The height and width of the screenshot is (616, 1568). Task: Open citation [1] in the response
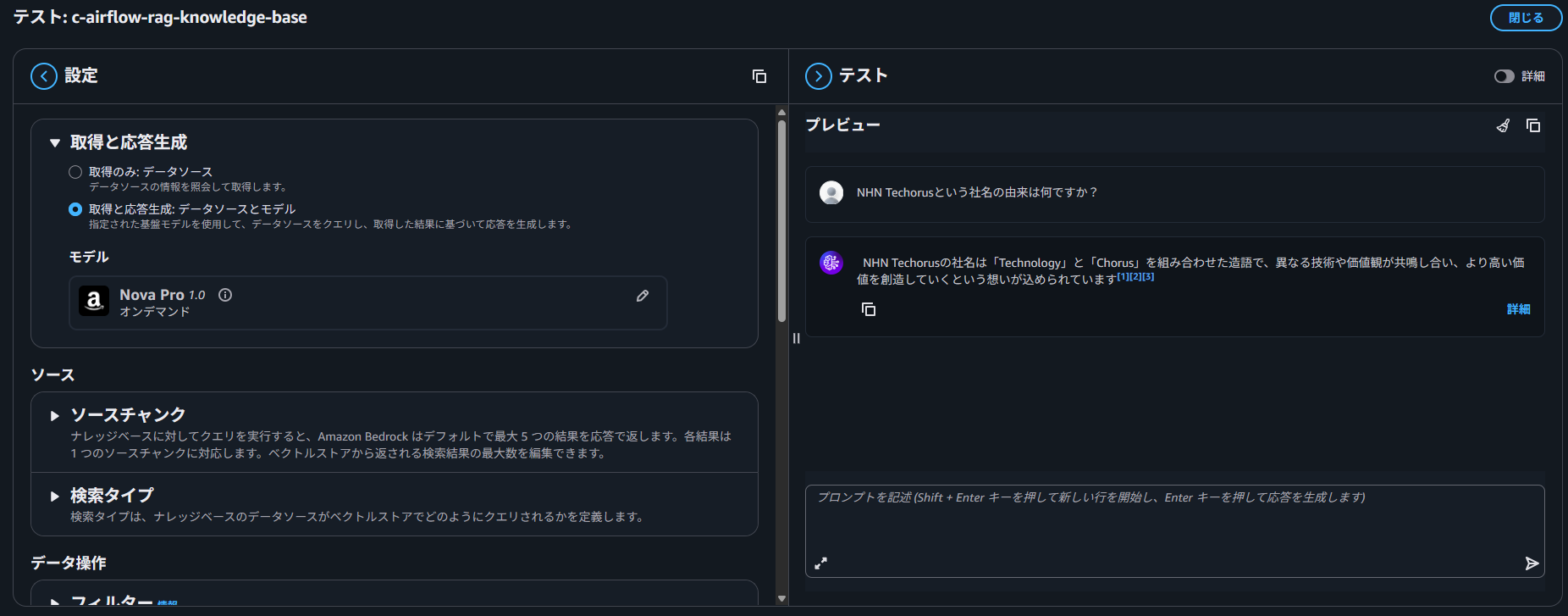coord(1123,277)
